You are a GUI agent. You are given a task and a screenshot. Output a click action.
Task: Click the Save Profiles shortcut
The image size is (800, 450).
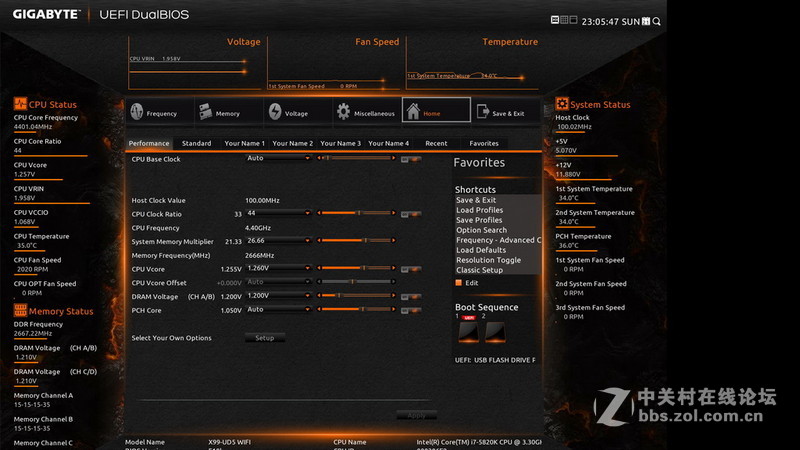coord(479,220)
